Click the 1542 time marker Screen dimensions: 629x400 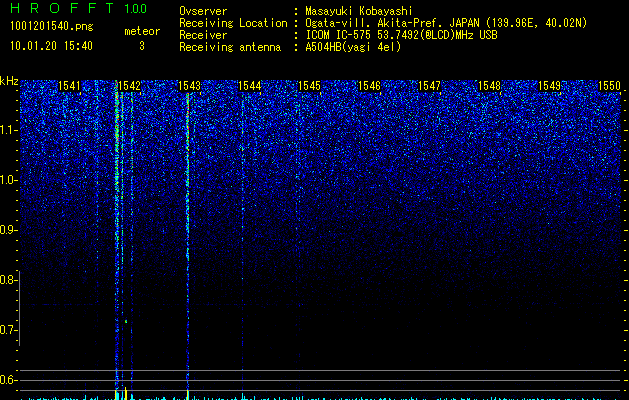coord(130,86)
